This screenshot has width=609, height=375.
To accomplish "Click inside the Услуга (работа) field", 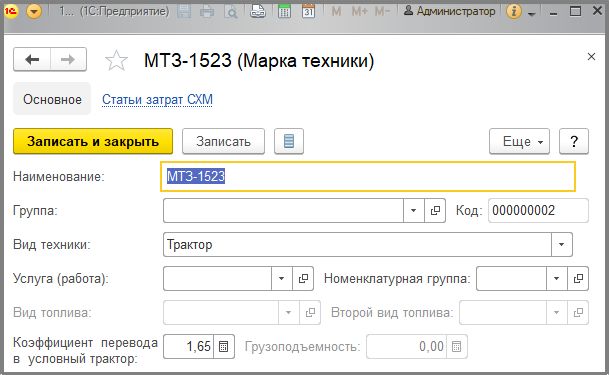I will click(217, 278).
